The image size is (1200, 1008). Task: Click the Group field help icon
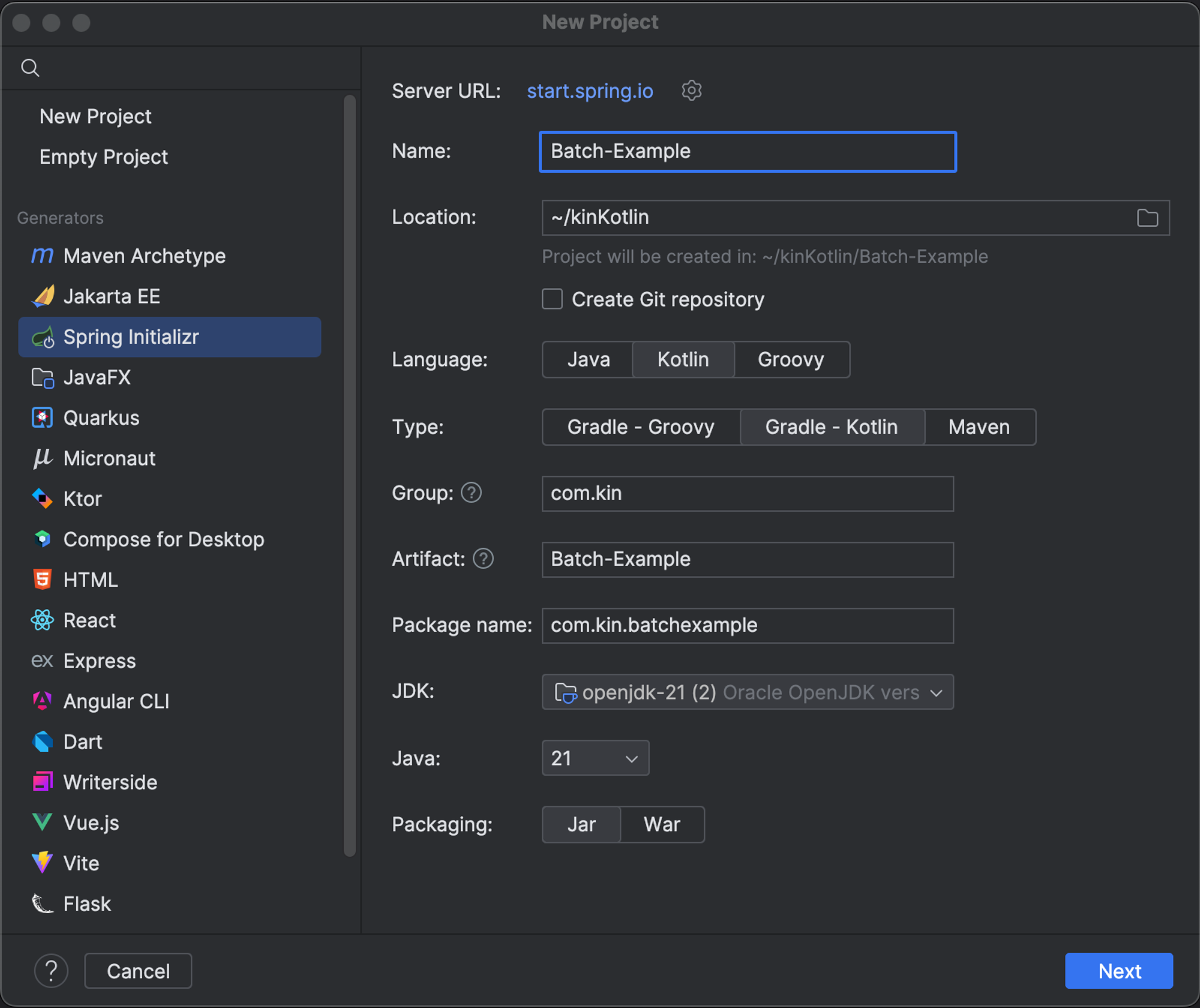point(471,493)
